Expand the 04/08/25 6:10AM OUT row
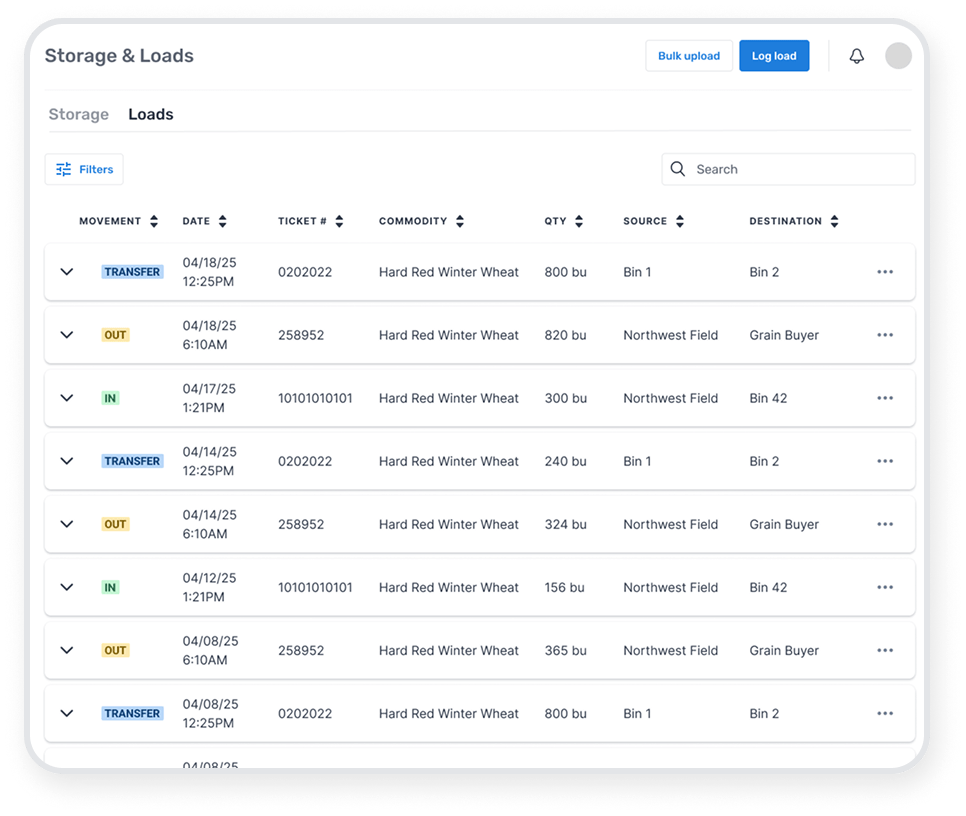The height and width of the screenshot is (816, 966). click(x=67, y=650)
